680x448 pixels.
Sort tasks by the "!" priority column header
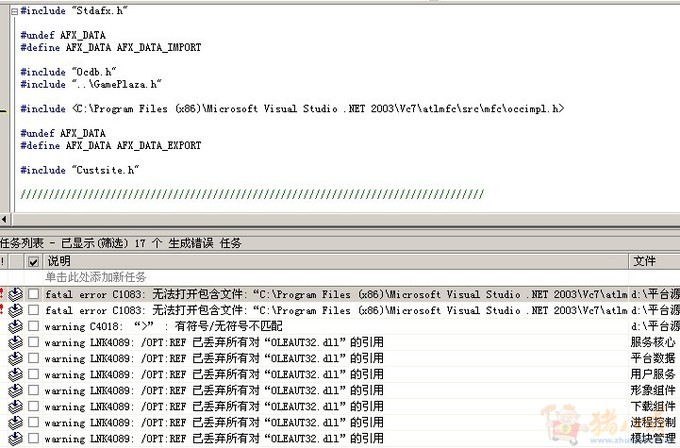(x=3, y=262)
